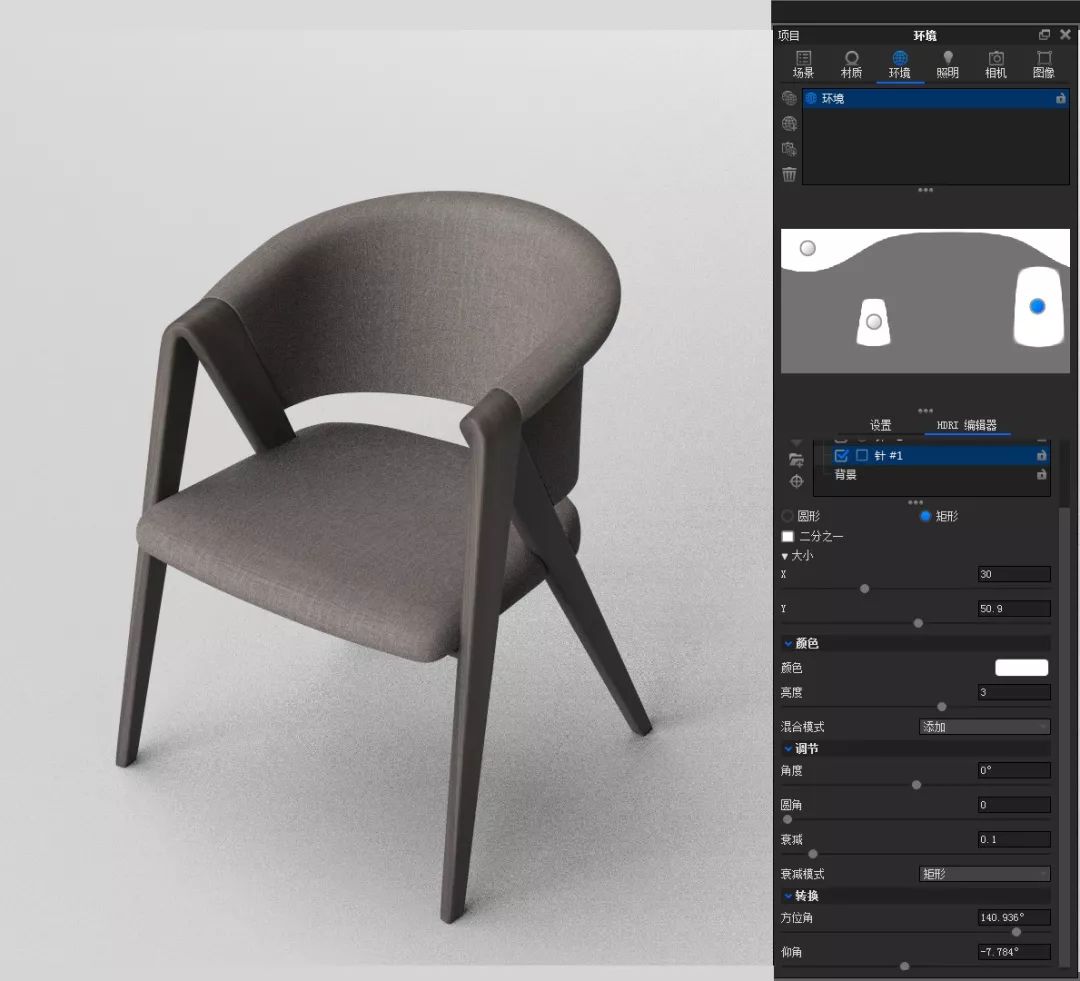This screenshot has width=1080, height=981.
Task: Enable the 二分之一 checkbox
Action: pos(788,536)
